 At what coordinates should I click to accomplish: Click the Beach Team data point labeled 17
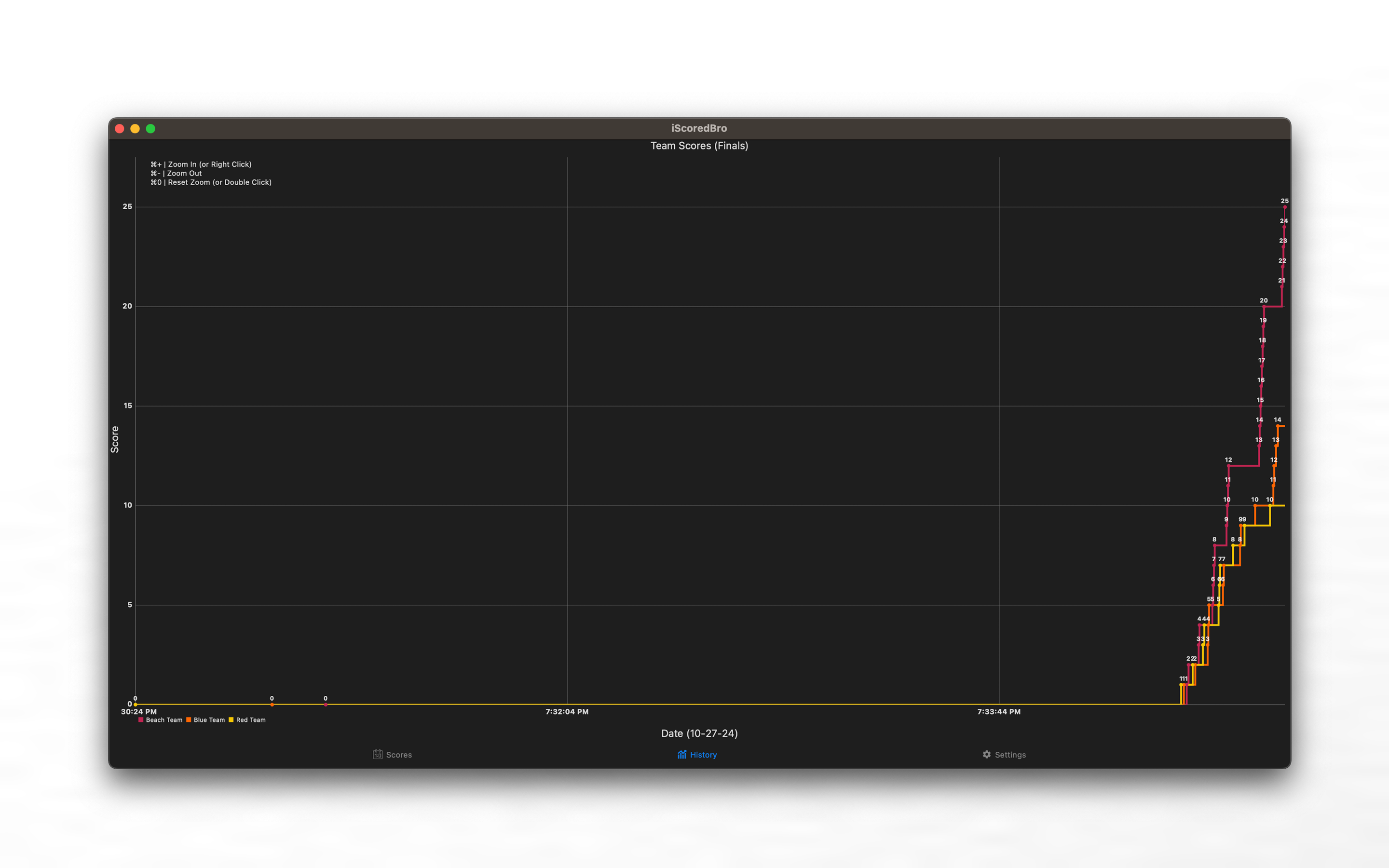pos(1262,366)
